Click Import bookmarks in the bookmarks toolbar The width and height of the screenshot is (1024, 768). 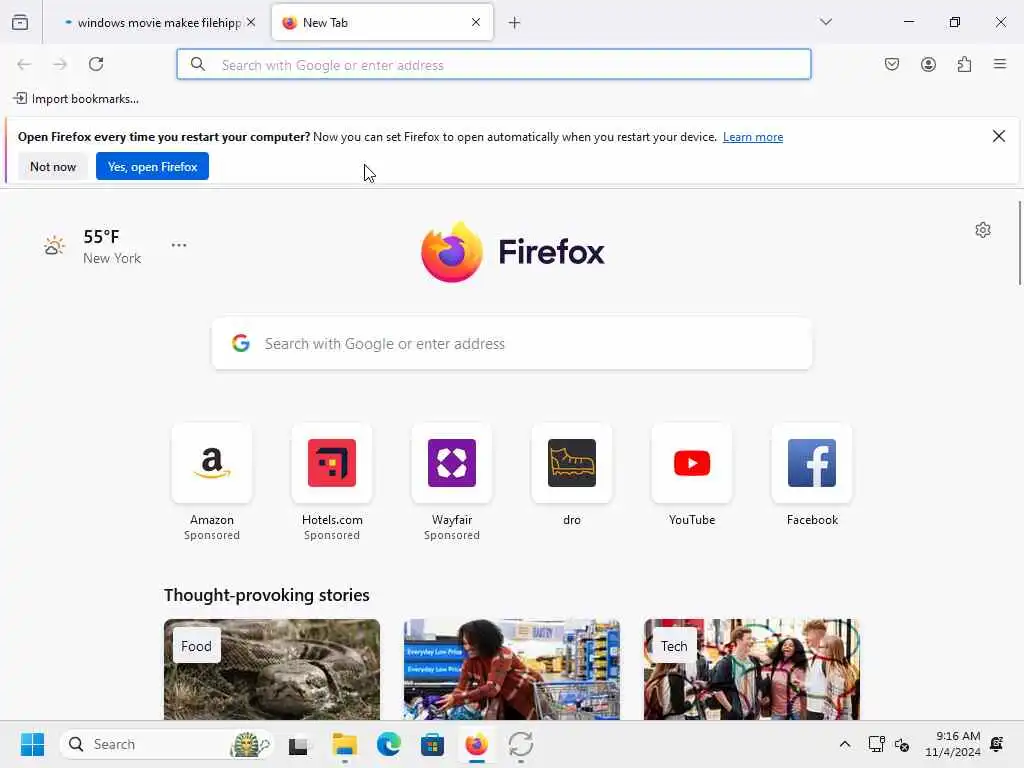pos(76,99)
